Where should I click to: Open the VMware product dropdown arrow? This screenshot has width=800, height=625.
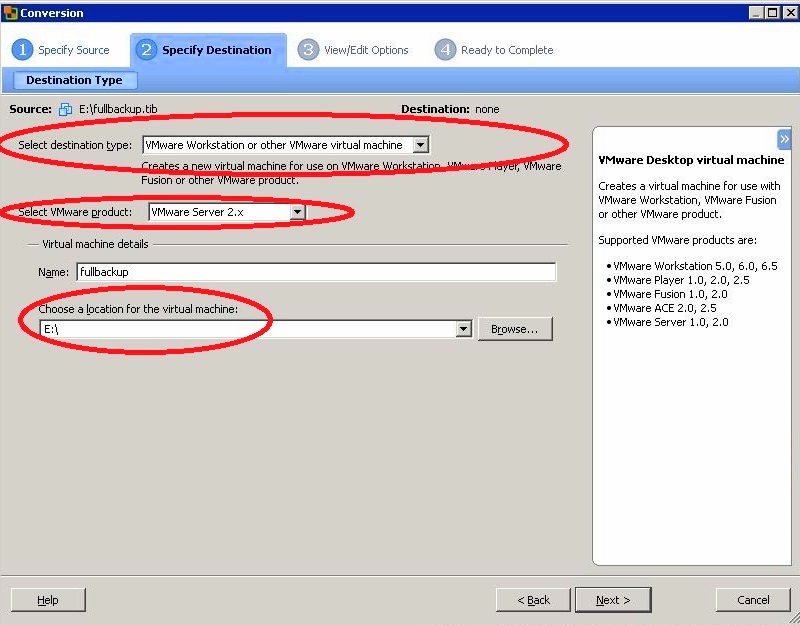click(x=297, y=212)
